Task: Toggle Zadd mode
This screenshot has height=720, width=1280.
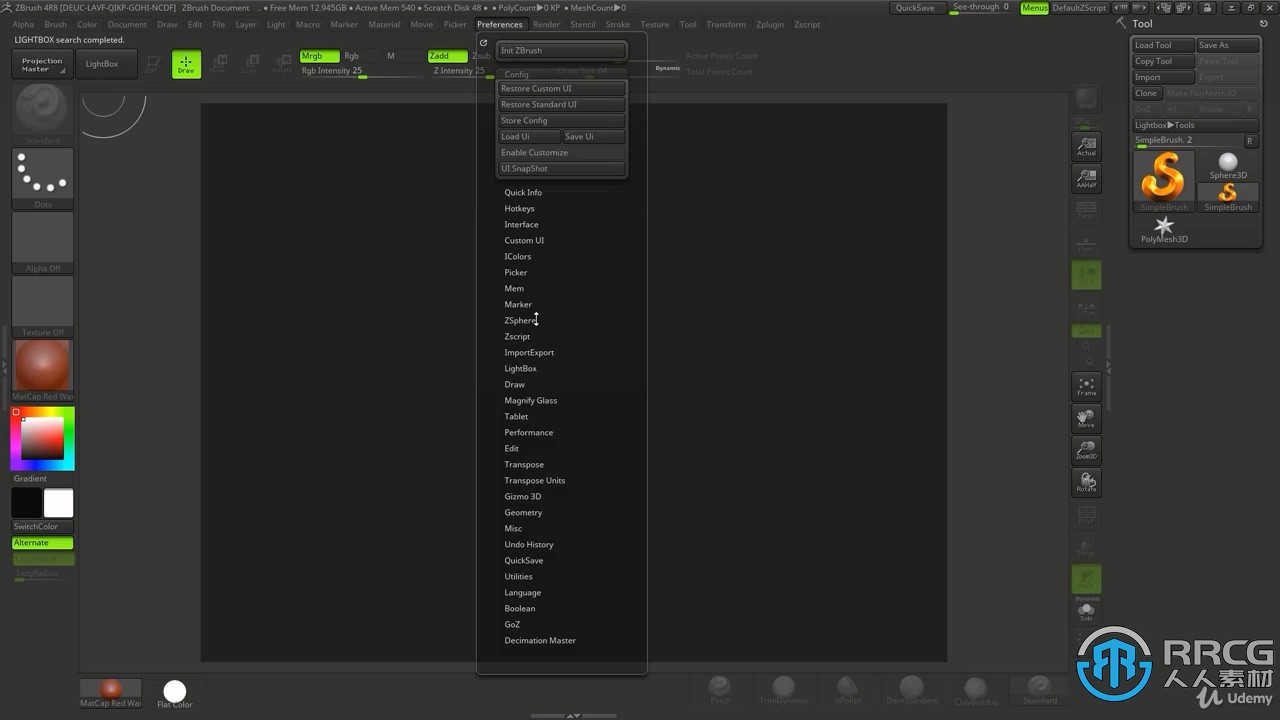Action: coord(447,56)
